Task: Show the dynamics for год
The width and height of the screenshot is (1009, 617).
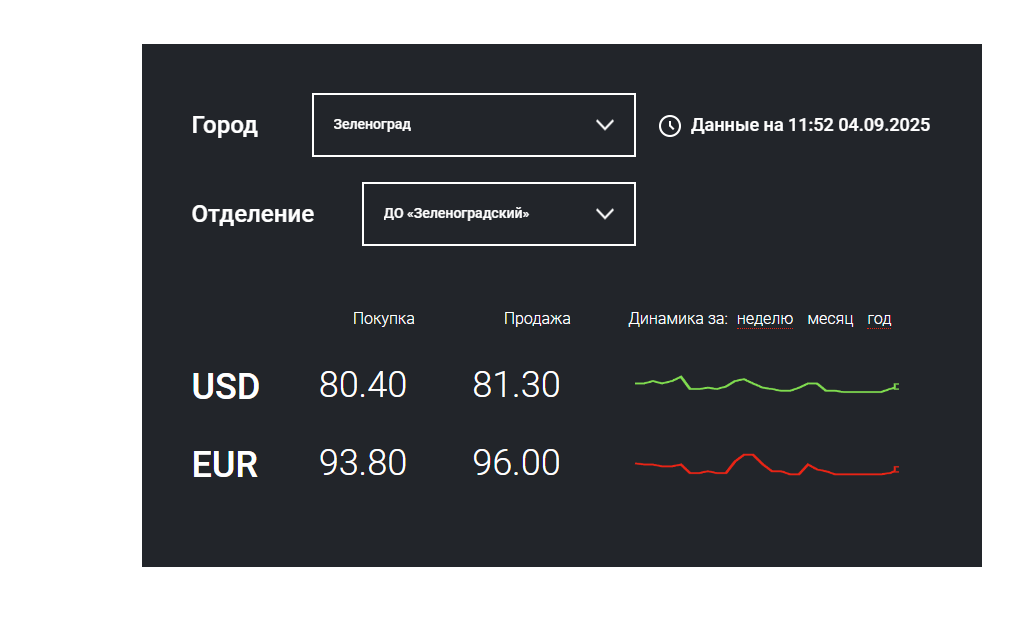Action: tap(879, 319)
